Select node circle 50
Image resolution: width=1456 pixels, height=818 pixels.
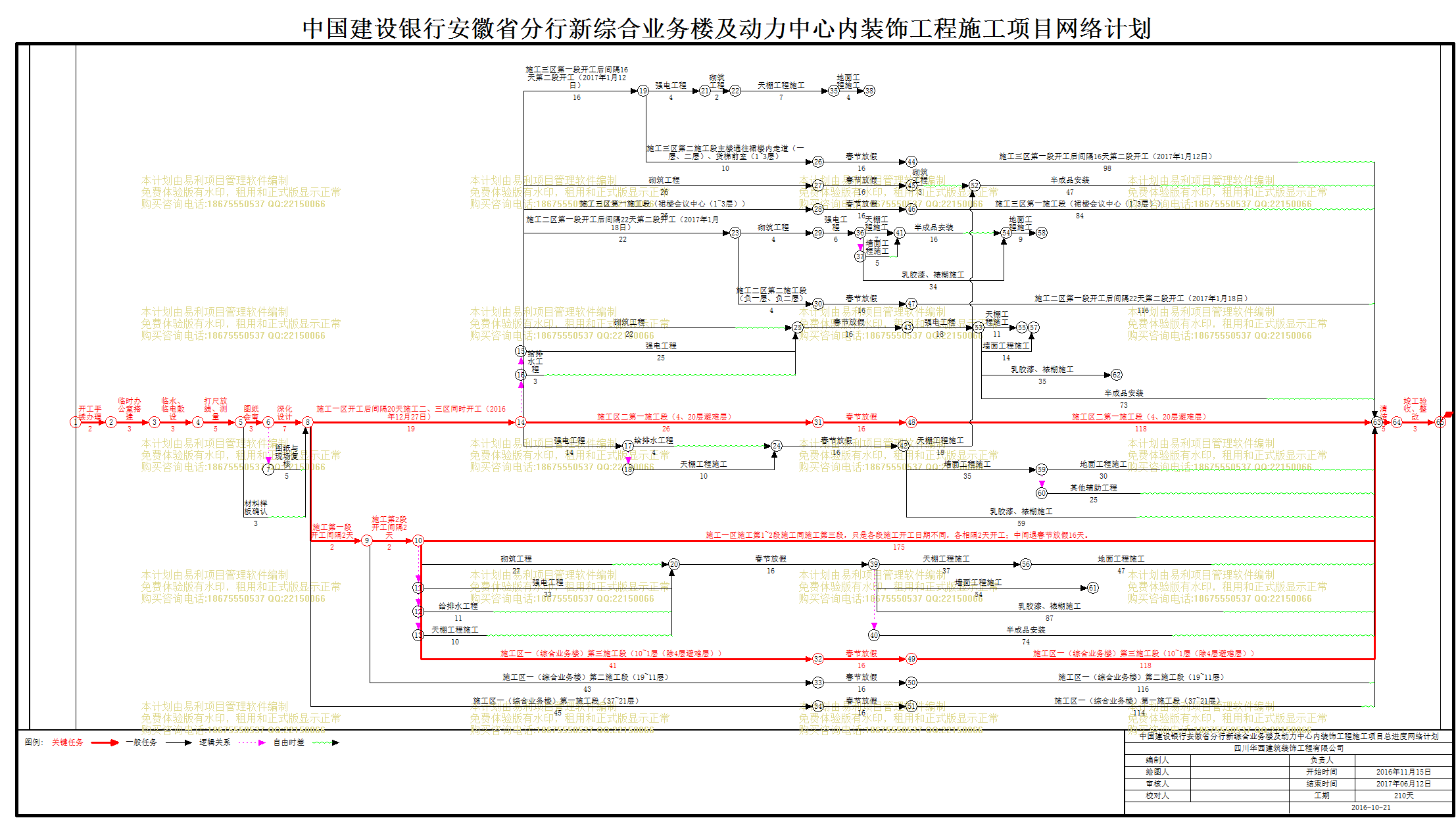click(911, 683)
